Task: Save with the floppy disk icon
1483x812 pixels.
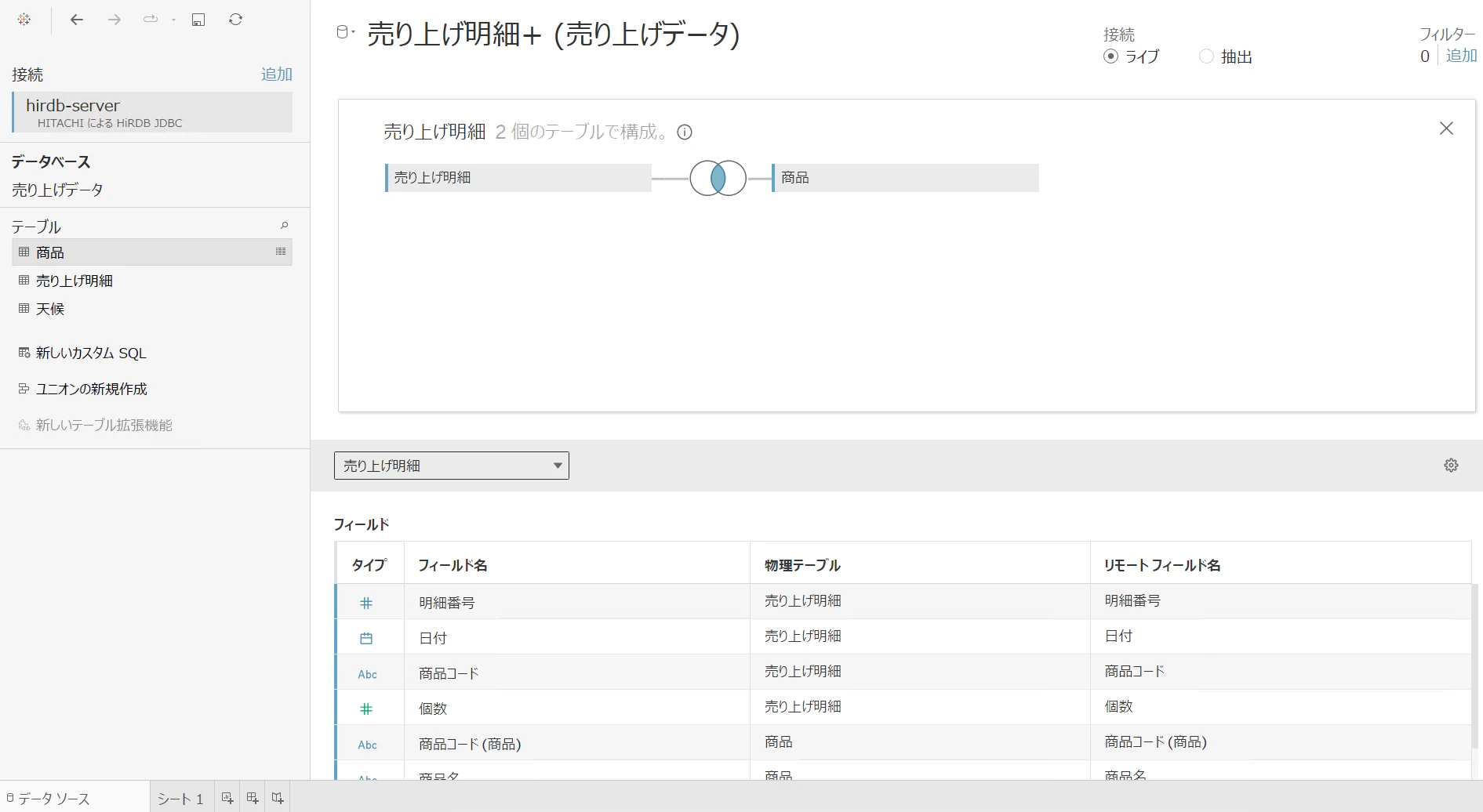Action: click(198, 20)
